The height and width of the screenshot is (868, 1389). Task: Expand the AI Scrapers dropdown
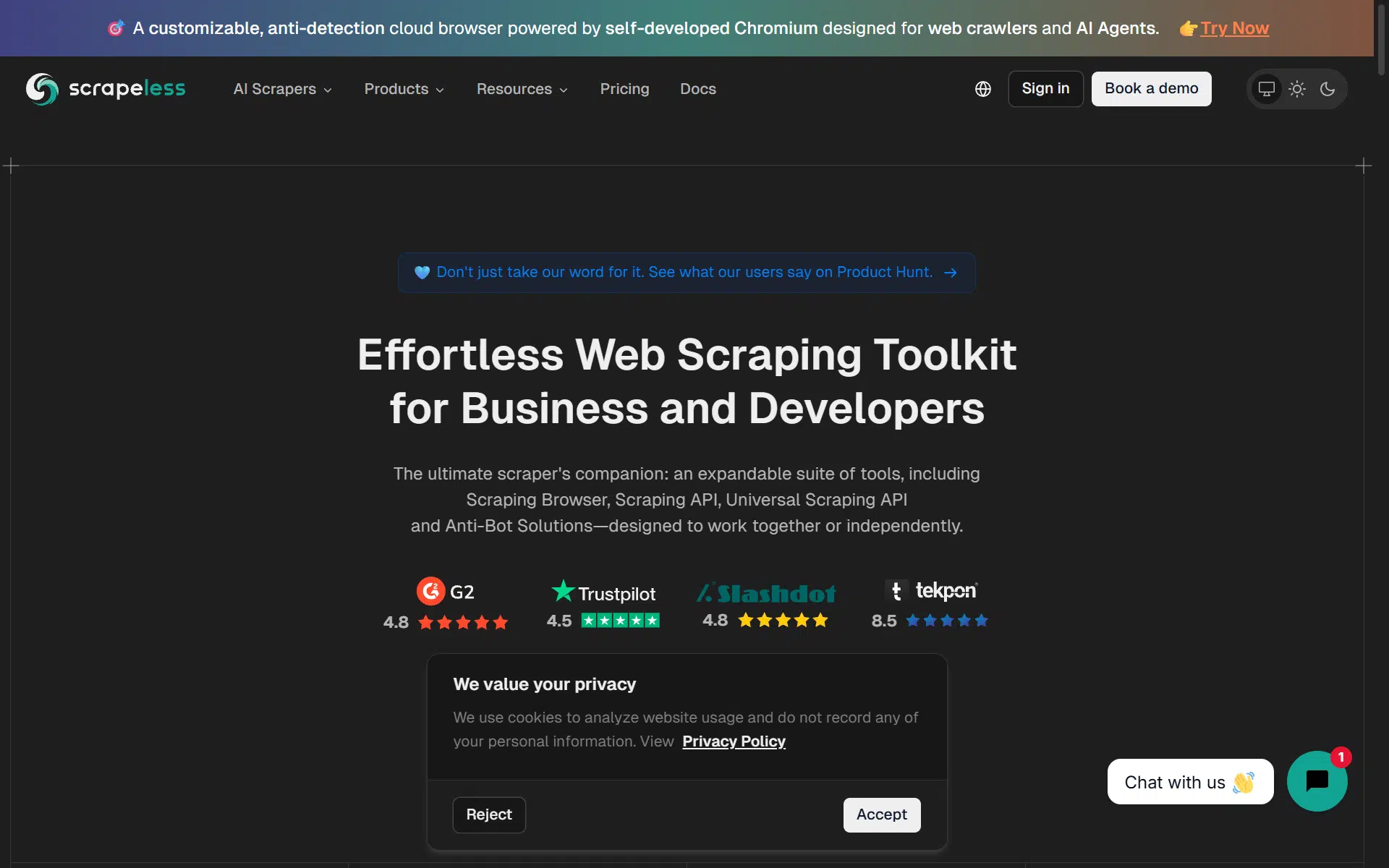coord(282,89)
